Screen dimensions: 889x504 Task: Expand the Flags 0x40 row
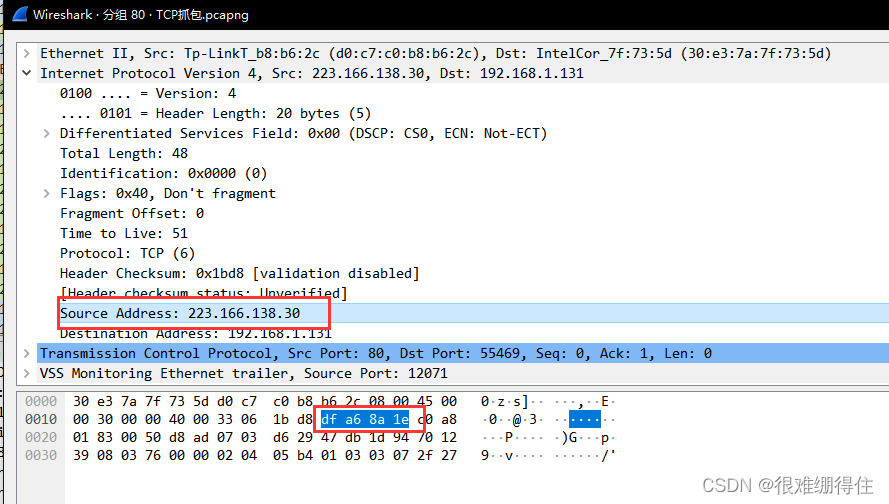[46, 193]
